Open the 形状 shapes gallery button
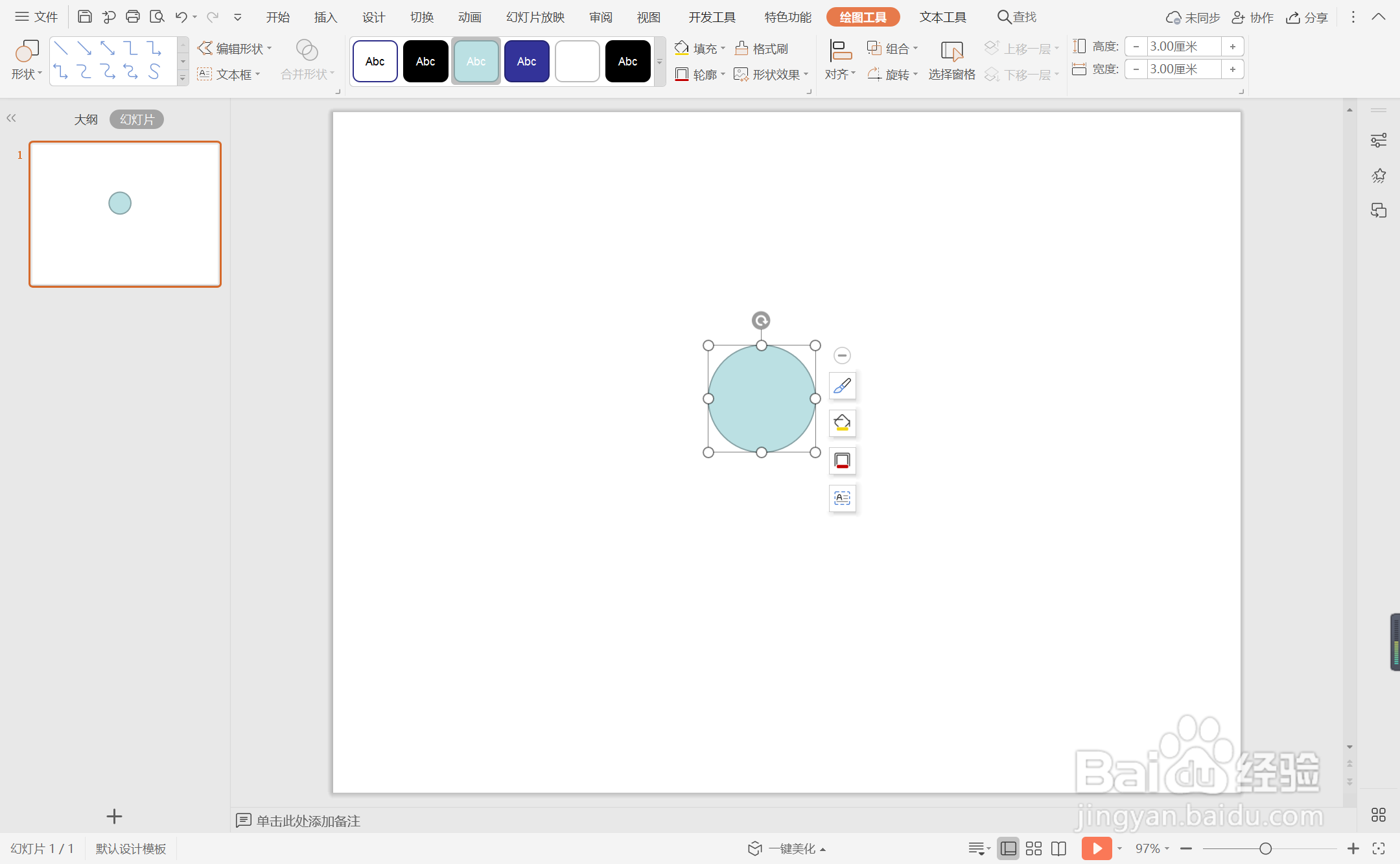1400x864 pixels. tap(27, 60)
